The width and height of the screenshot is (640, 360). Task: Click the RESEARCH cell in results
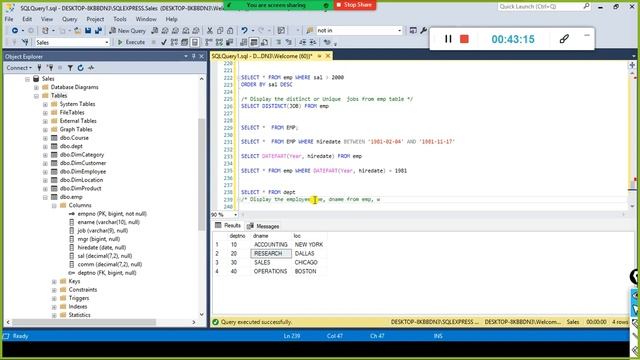coord(271,253)
